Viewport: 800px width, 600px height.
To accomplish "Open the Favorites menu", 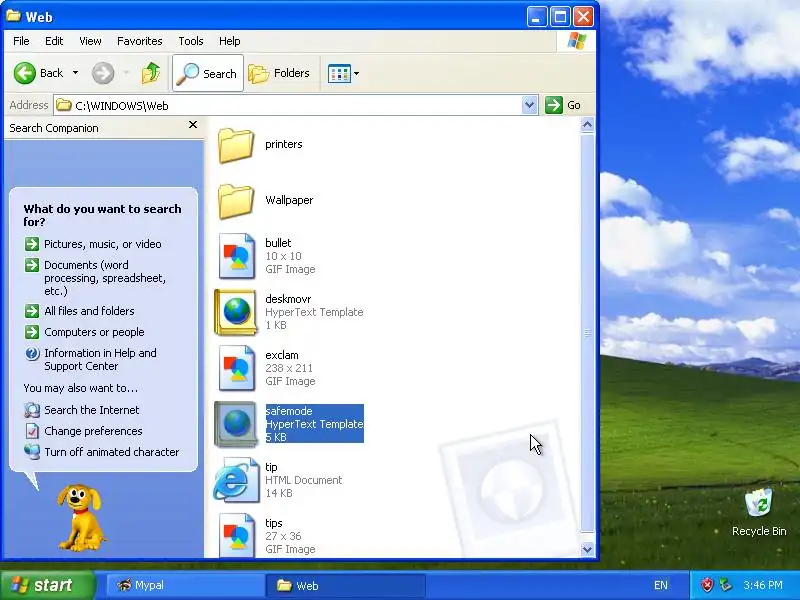I will pos(140,41).
